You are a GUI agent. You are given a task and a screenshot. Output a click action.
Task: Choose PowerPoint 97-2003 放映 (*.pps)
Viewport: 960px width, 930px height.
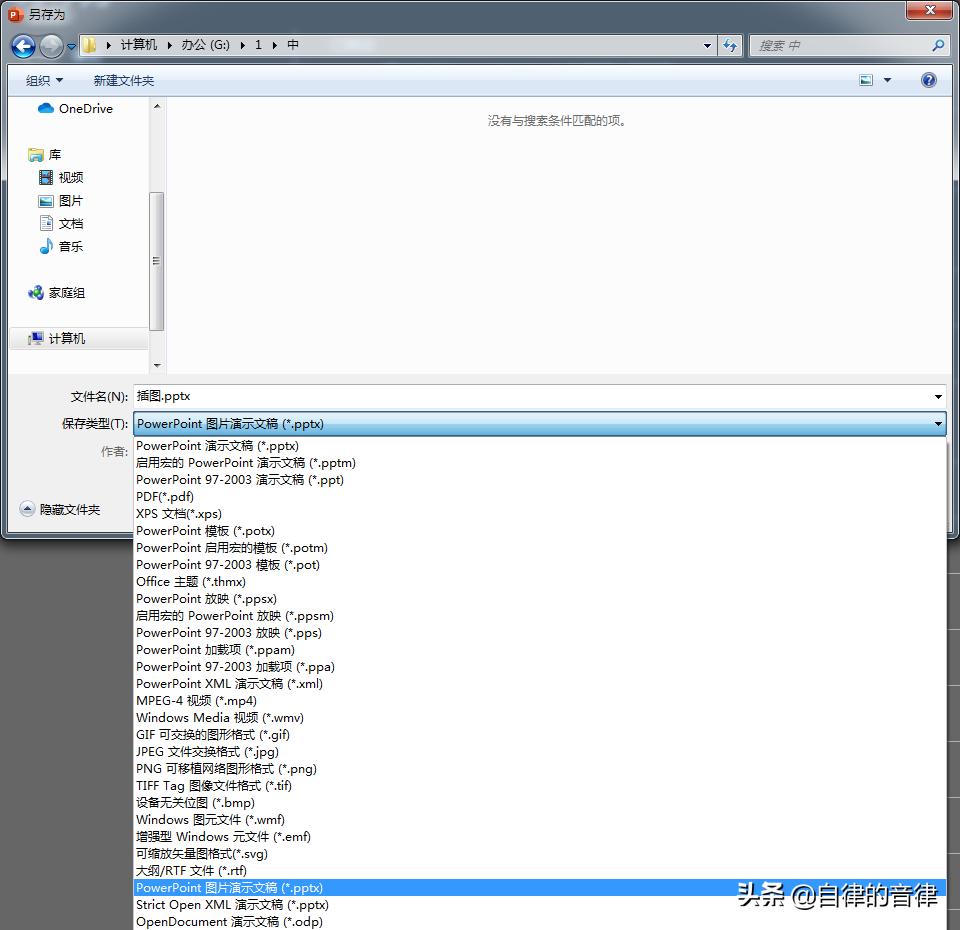tap(539, 632)
